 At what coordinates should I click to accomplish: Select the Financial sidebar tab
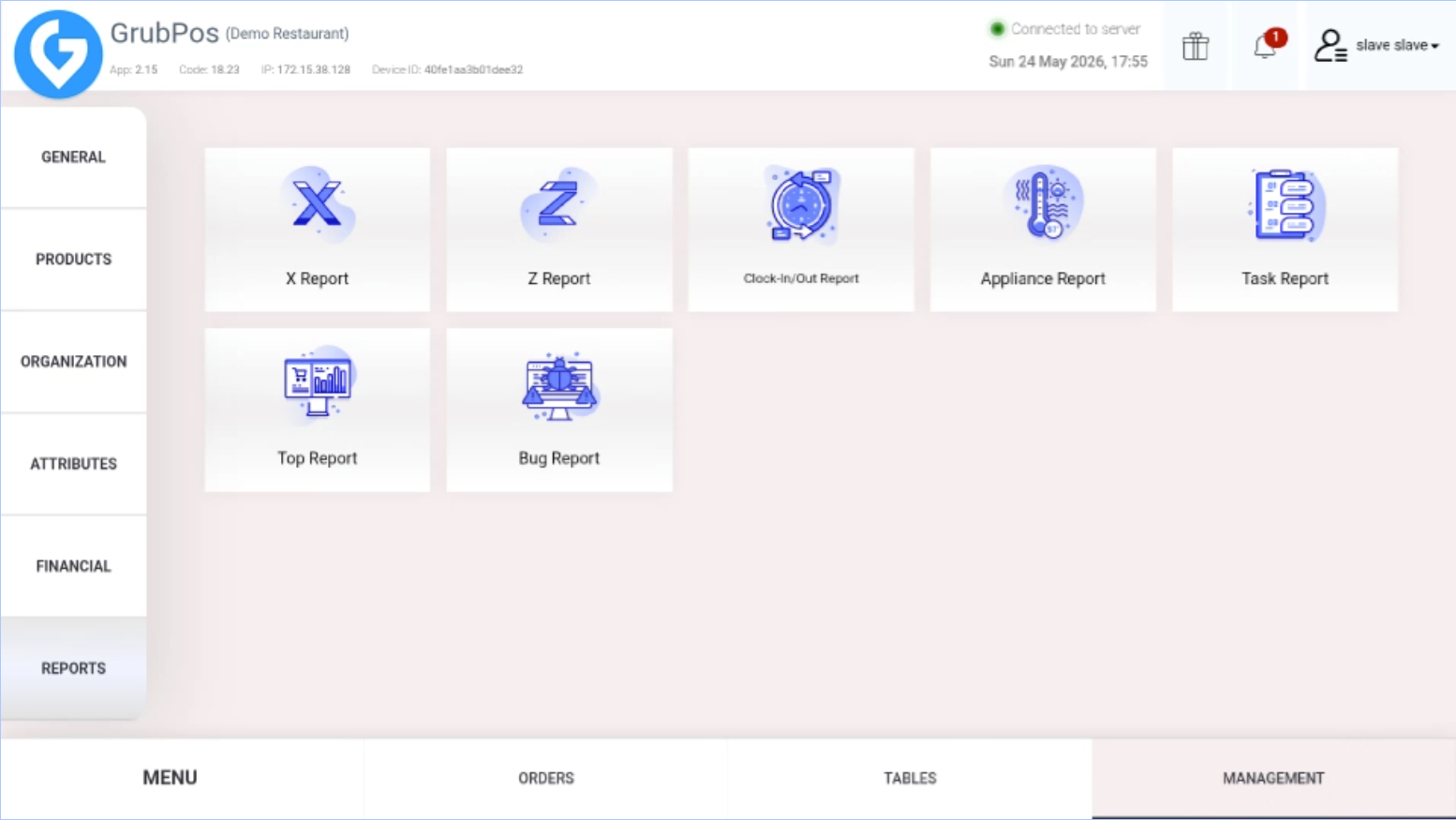coord(73,565)
